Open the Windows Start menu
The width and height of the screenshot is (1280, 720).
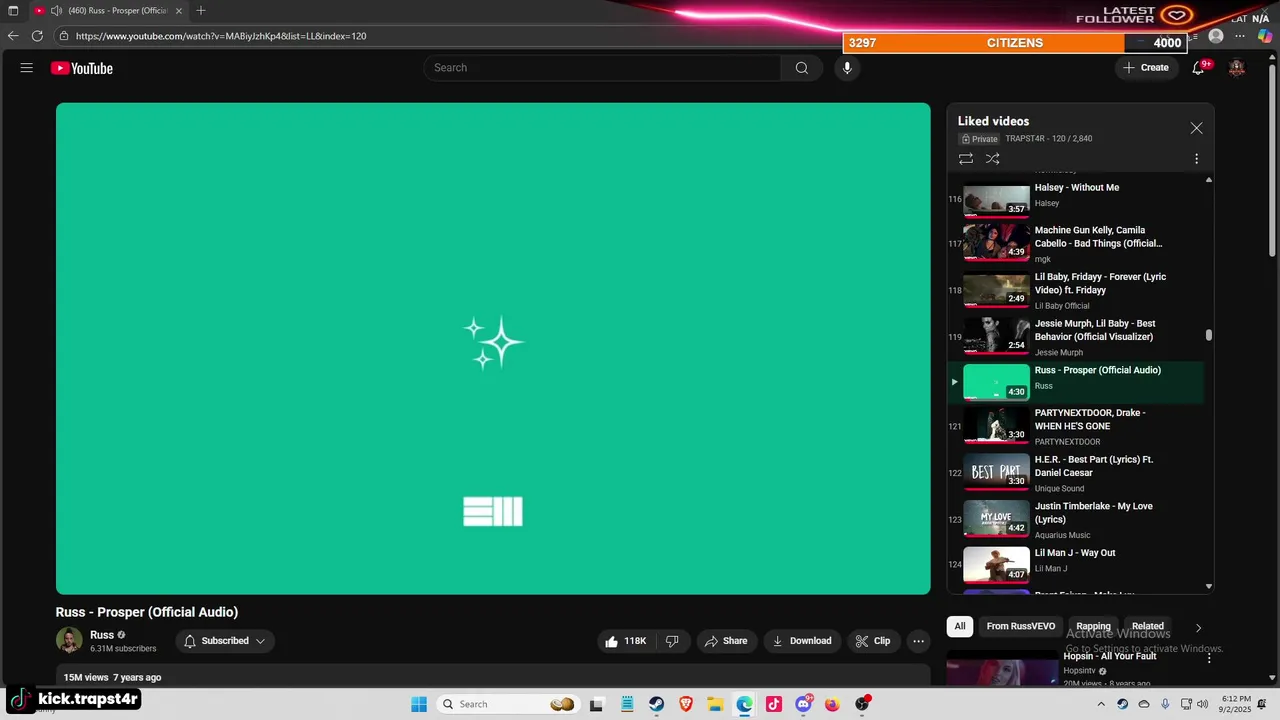pos(419,704)
